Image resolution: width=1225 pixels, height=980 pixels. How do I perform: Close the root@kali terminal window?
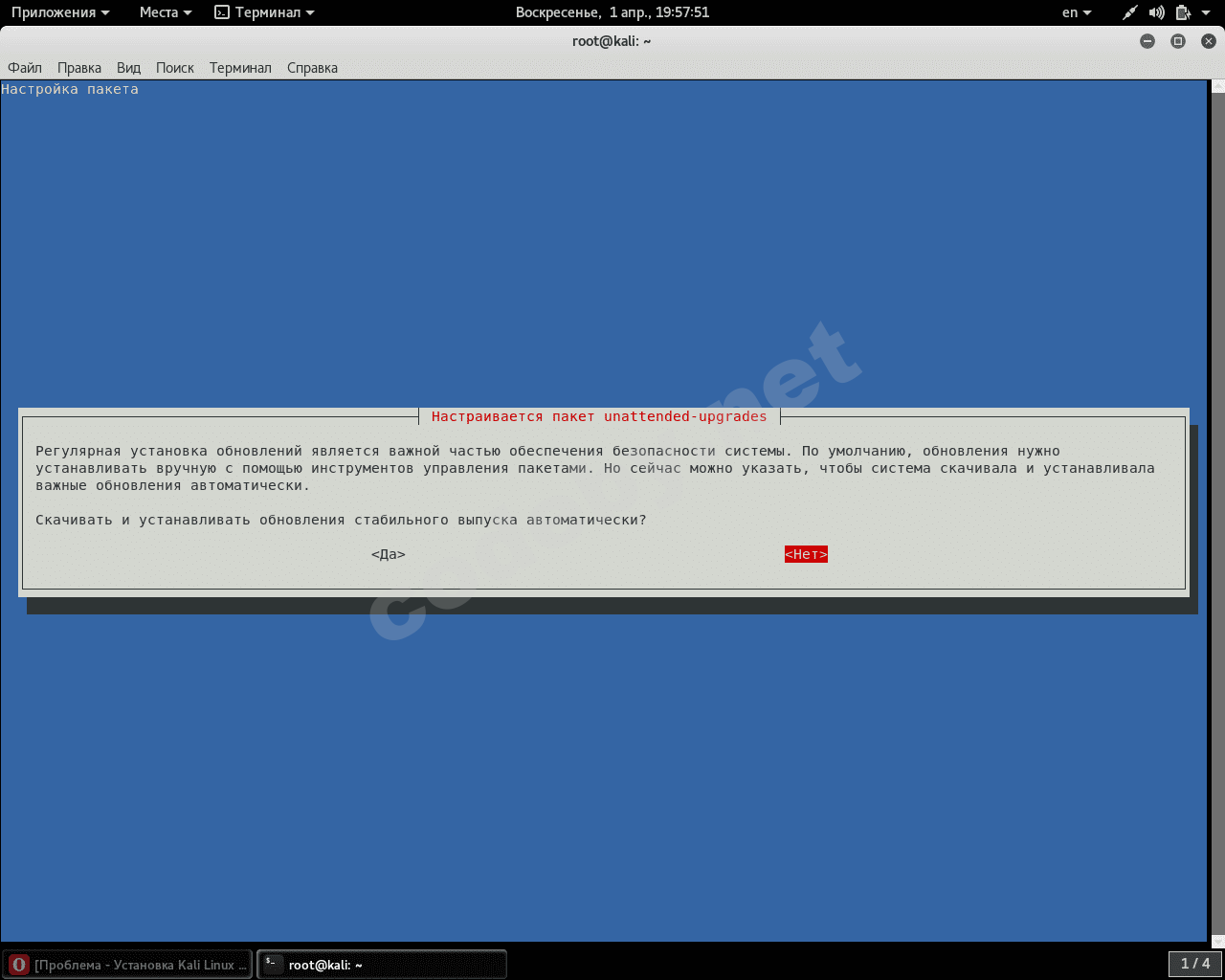pos(1209,41)
